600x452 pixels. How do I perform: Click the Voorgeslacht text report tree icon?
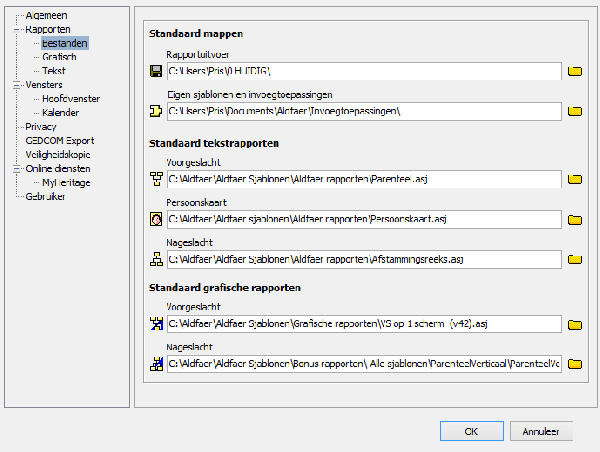point(155,179)
